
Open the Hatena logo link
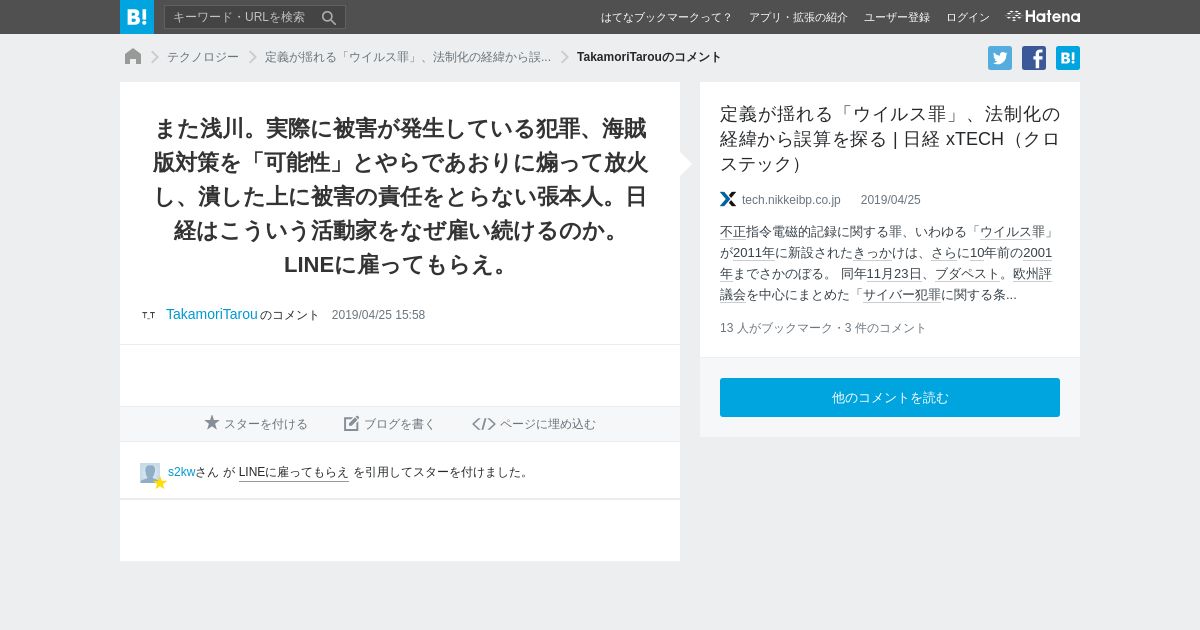(1043, 16)
